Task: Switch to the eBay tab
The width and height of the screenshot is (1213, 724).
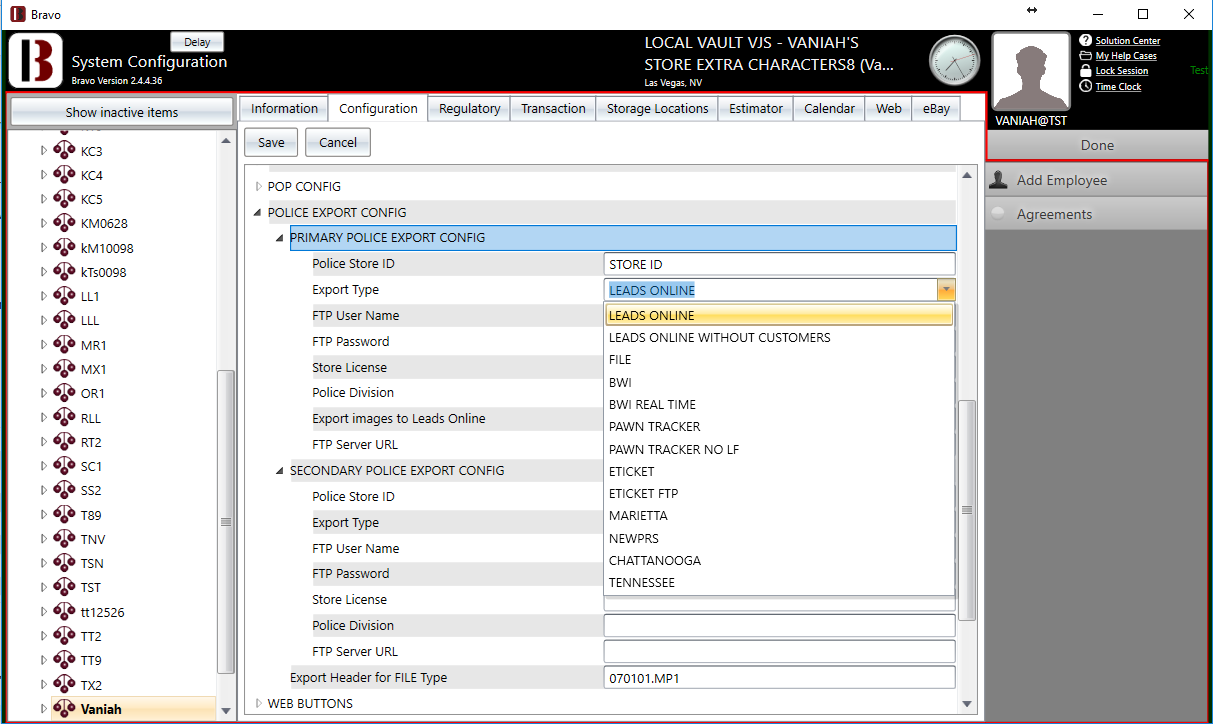Action: (936, 108)
